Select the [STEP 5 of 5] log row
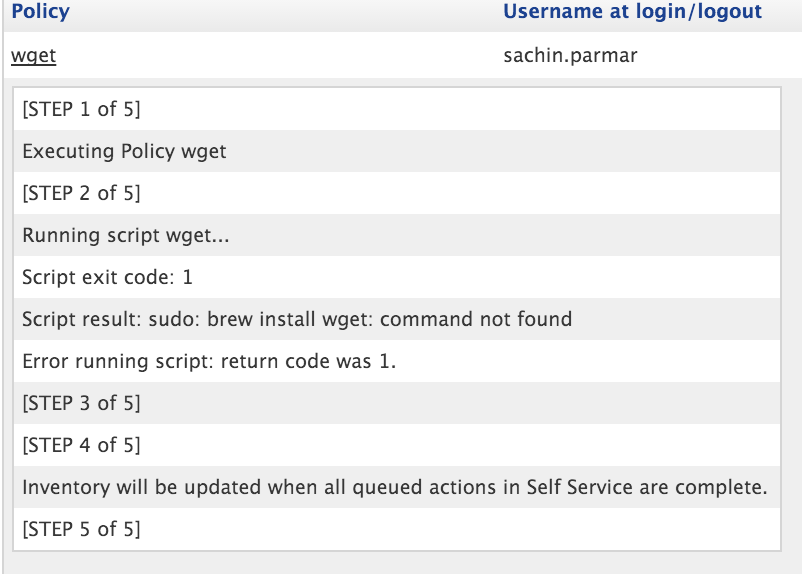This screenshot has width=802, height=574. click(397, 528)
